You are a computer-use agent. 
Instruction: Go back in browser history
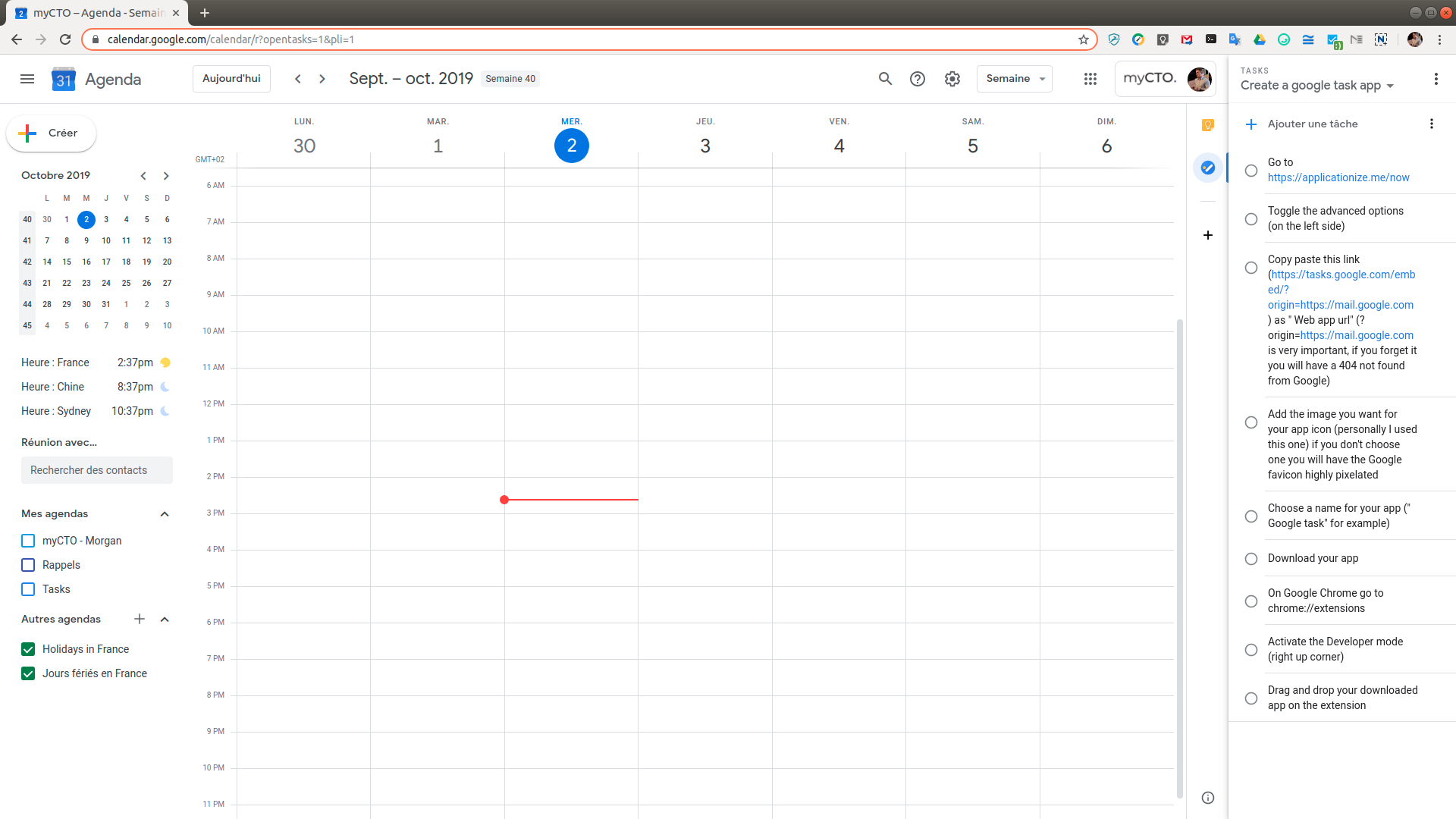17,39
